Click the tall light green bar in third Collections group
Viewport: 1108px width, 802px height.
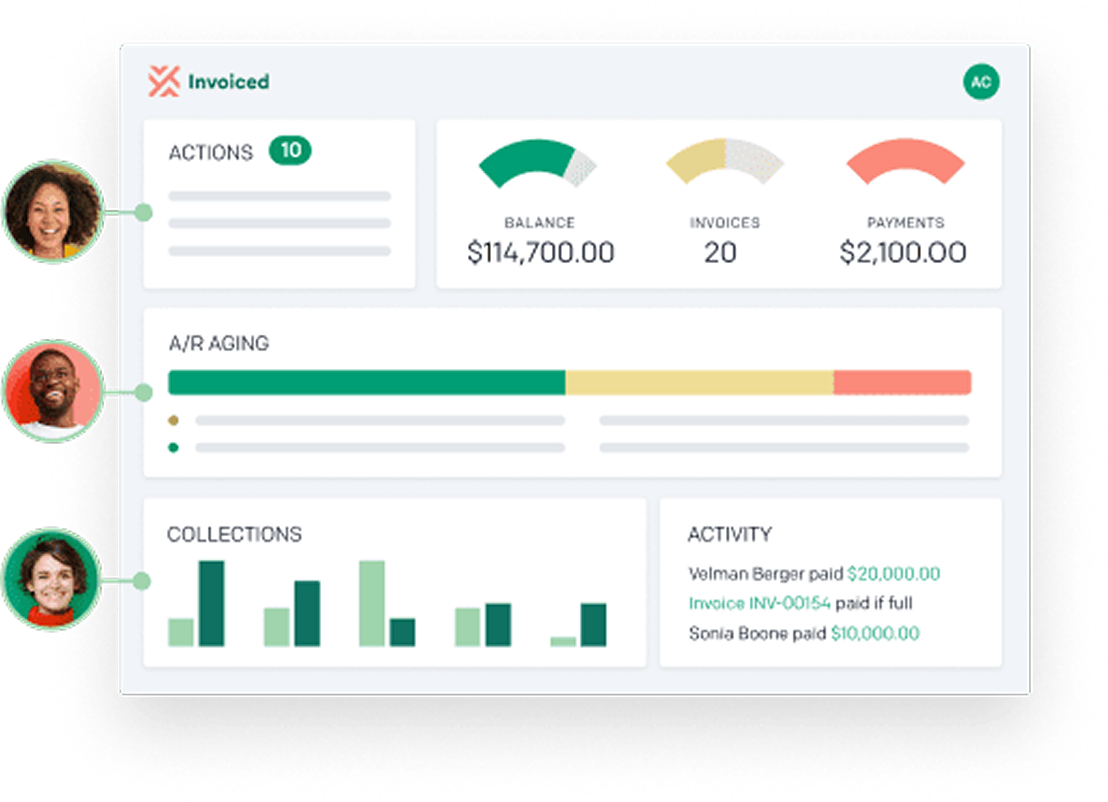(x=372, y=603)
